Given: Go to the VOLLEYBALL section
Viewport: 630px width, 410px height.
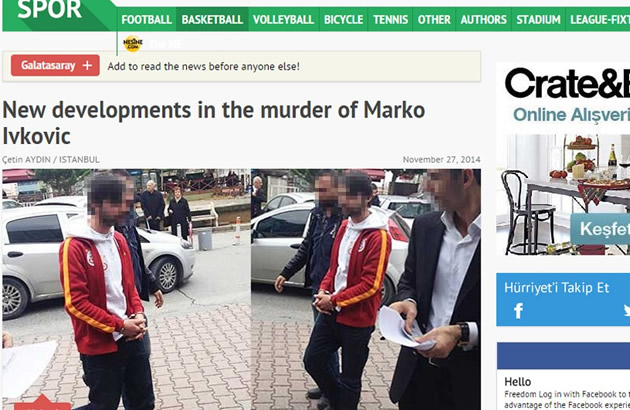Looking at the screenshot, I should coord(283,19).
